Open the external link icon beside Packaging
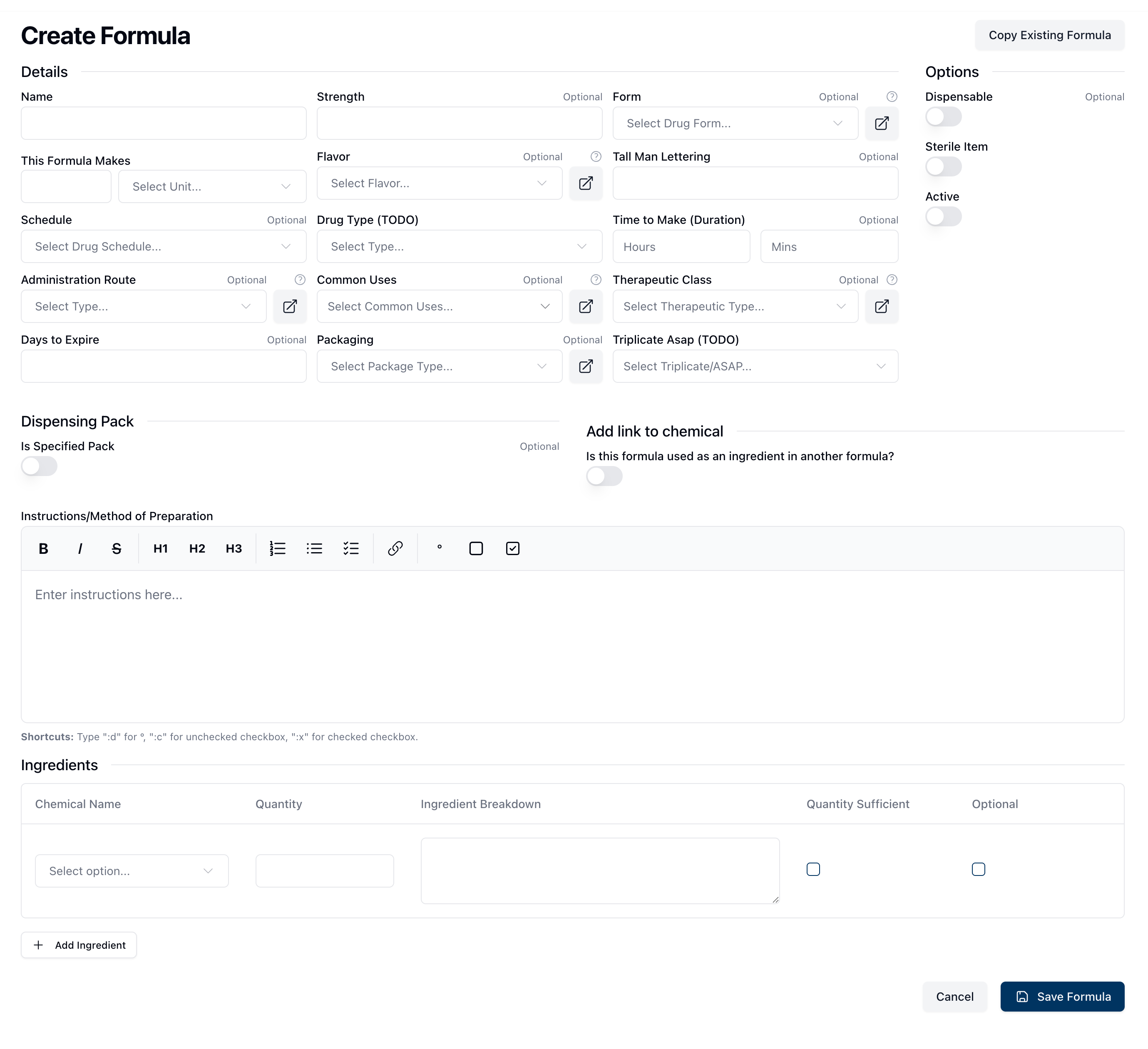The width and height of the screenshot is (1148, 1049). (585, 366)
